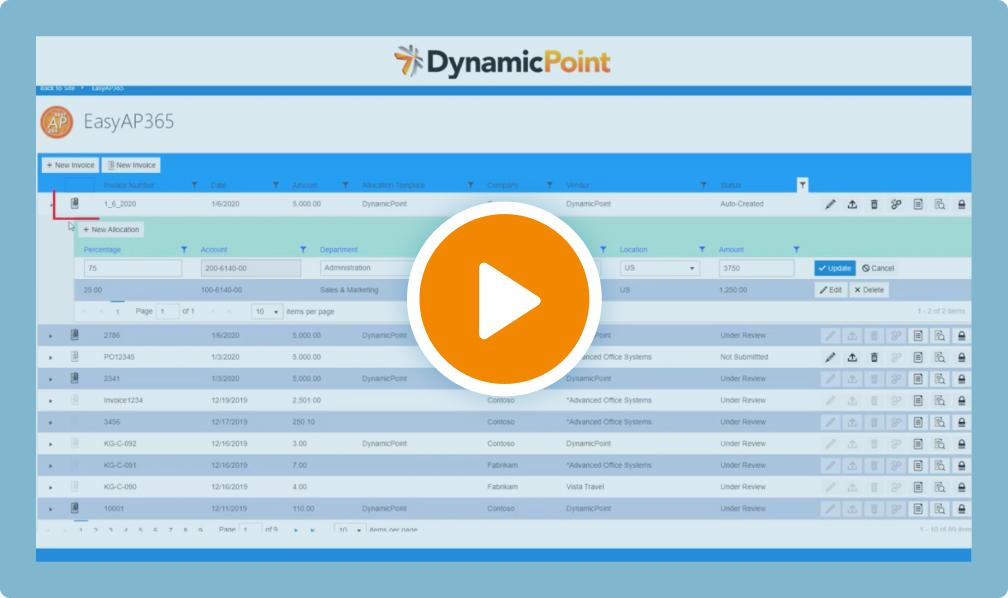The height and width of the screenshot is (598, 1008).
Task: Expand the invoice 2786 row
Action: (x=51, y=336)
